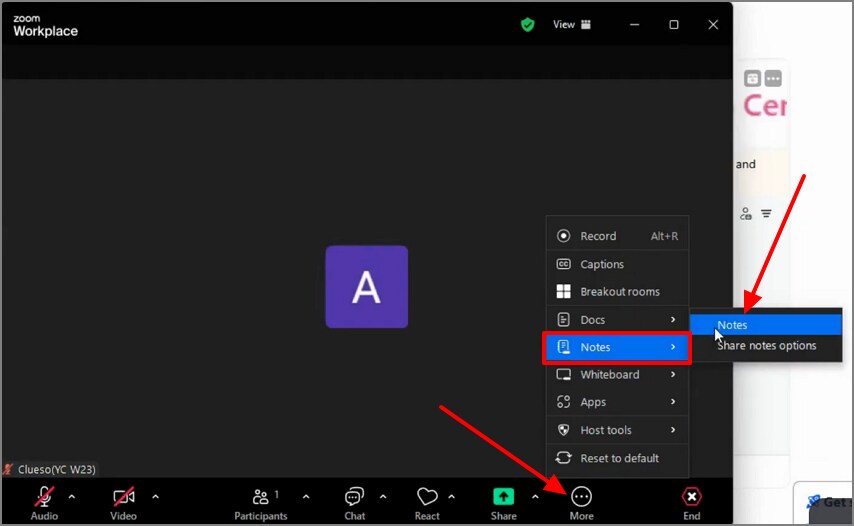The image size is (854, 526).
Task: Click the green encryption shield icon
Action: pos(527,25)
